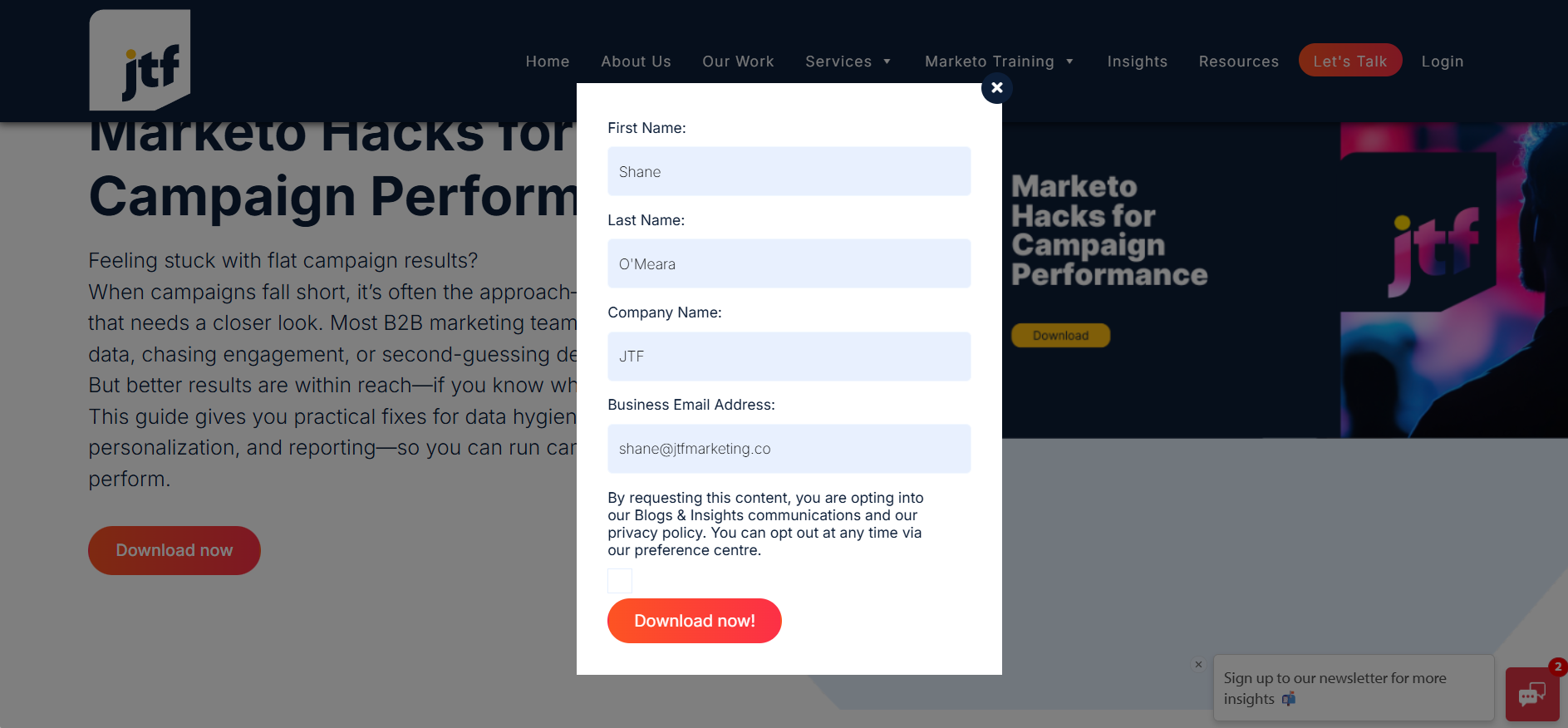
Task: Click the First Name input field
Action: coord(789,172)
